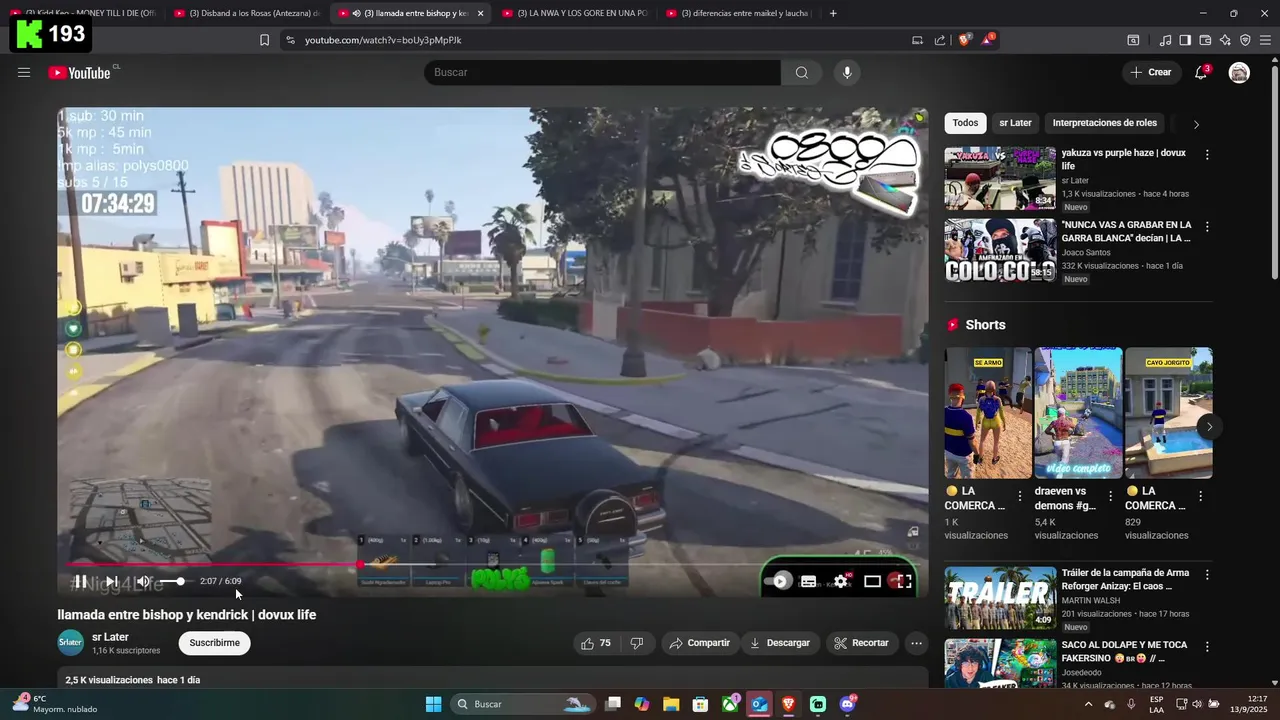Open the more actions ellipsis under the video
This screenshot has width=1280, height=720.
916,643
